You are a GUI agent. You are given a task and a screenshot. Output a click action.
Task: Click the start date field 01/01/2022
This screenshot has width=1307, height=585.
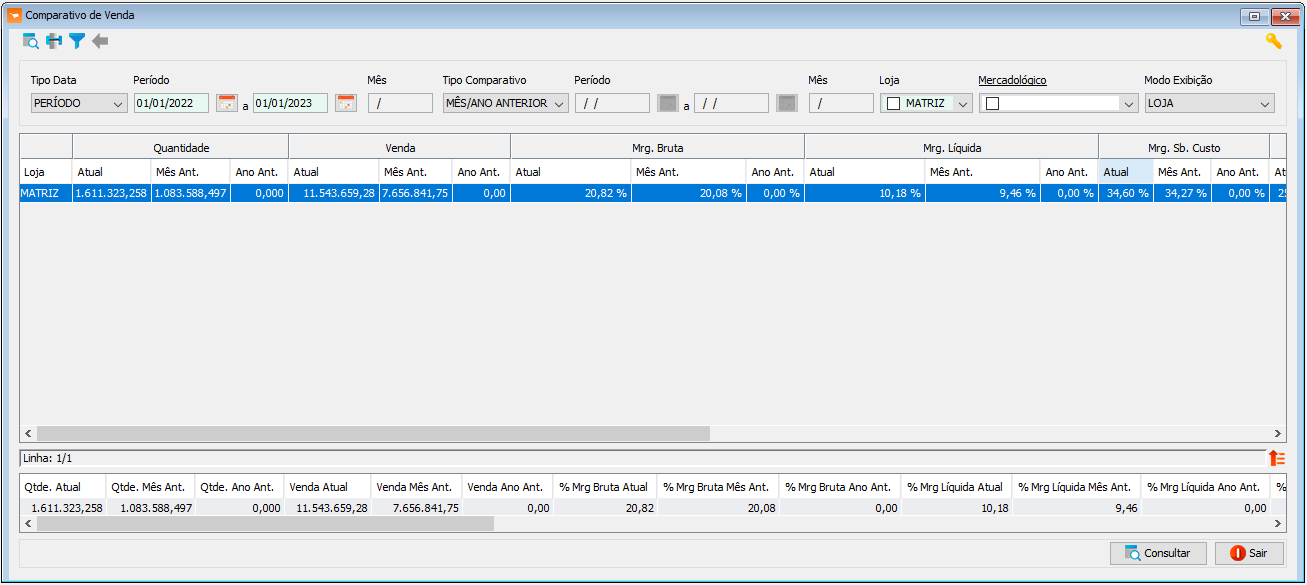click(x=171, y=103)
